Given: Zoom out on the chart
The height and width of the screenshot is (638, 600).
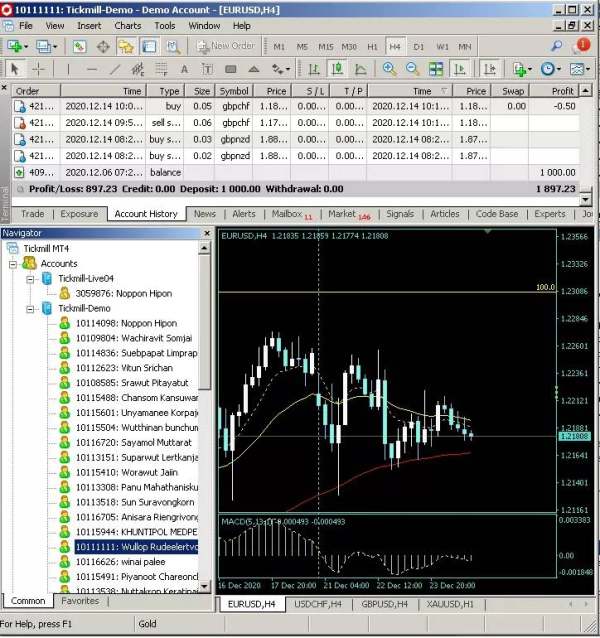Looking at the screenshot, I should (x=412, y=69).
